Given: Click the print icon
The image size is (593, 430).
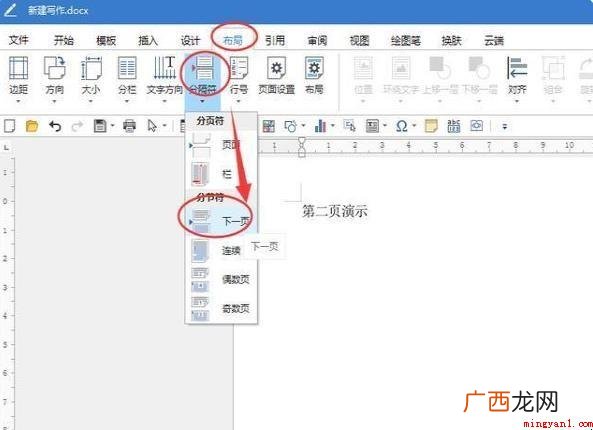Looking at the screenshot, I should (x=129, y=126).
